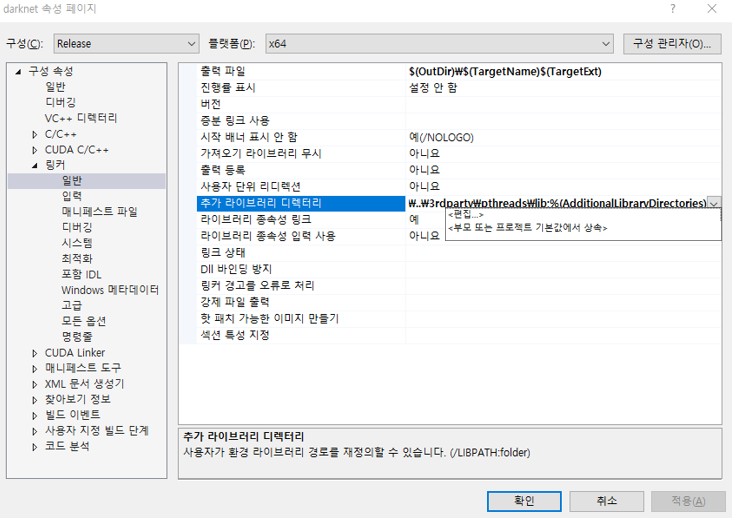Select the 명령줄 tree item
Image resolution: width=736 pixels, height=520 pixels.
point(77,337)
